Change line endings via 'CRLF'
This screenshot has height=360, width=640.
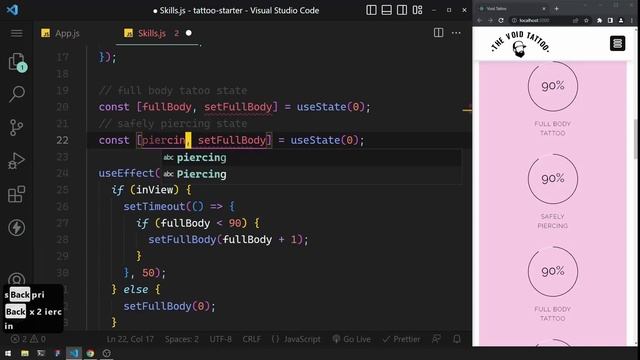tap(251, 339)
